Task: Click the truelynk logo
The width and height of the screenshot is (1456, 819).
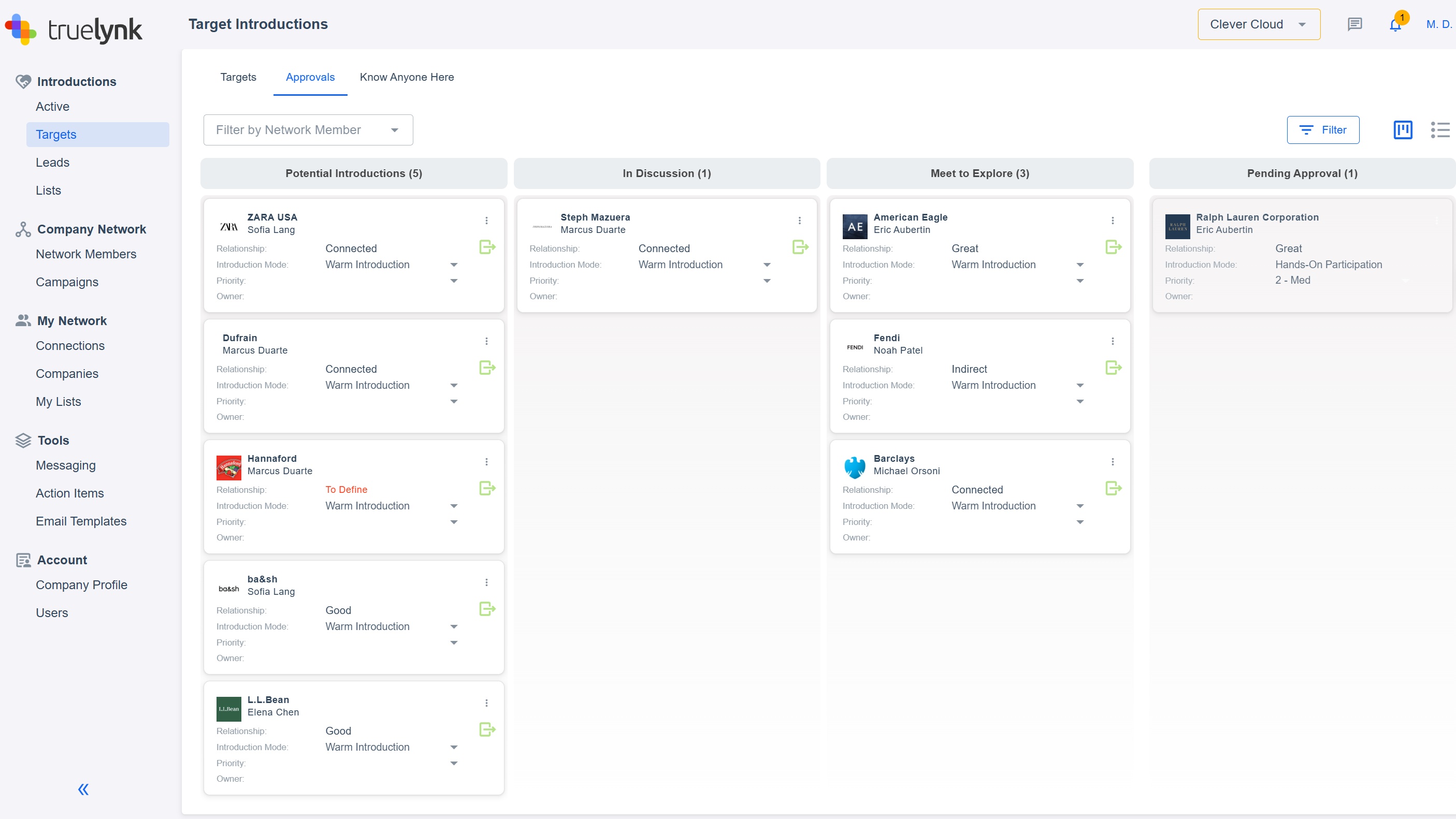Action: pos(74,30)
